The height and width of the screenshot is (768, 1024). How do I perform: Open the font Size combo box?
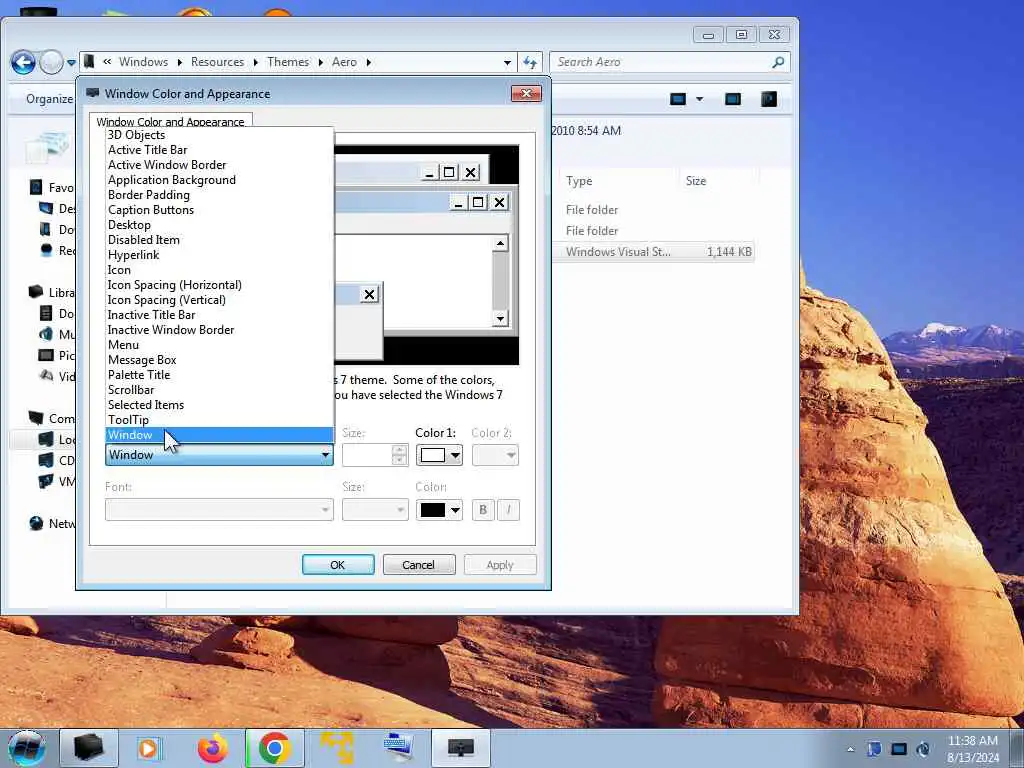(375, 510)
